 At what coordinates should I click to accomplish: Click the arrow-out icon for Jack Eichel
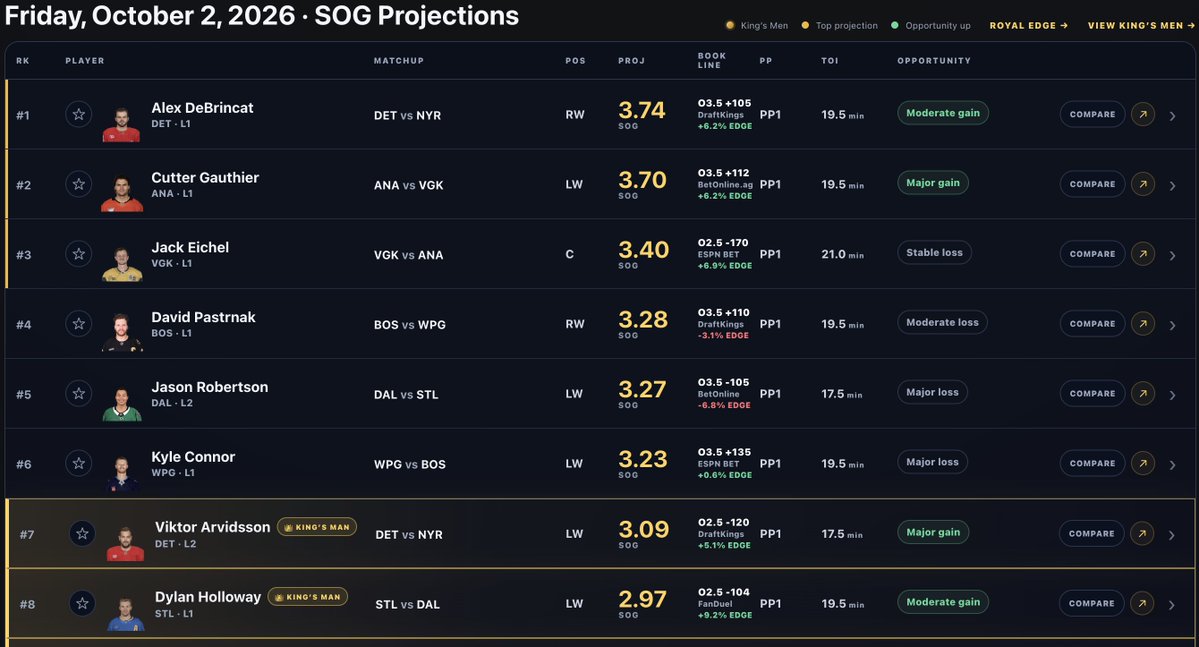click(x=1142, y=254)
